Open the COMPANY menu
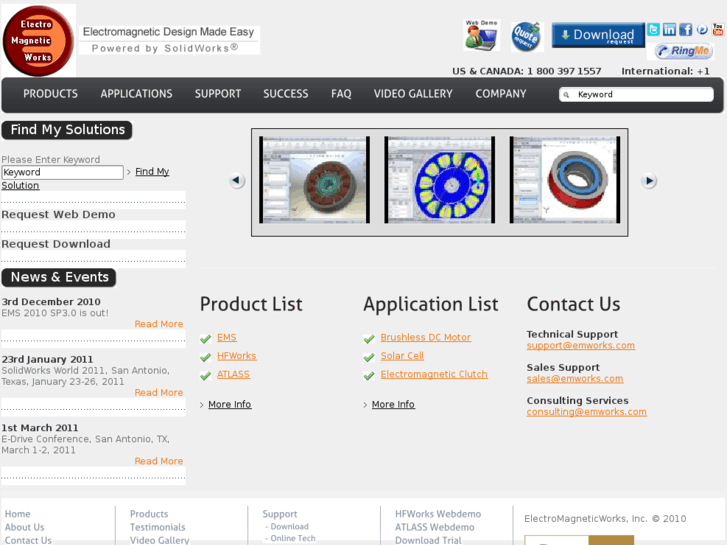 click(501, 94)
